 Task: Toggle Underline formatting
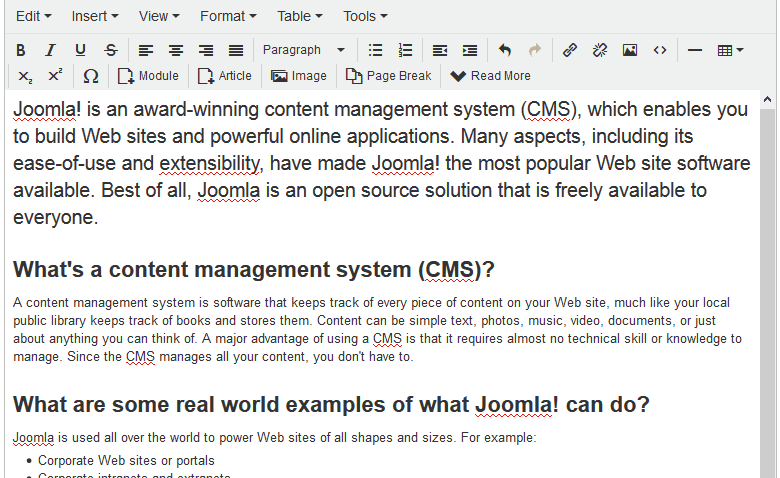(80, 50)
